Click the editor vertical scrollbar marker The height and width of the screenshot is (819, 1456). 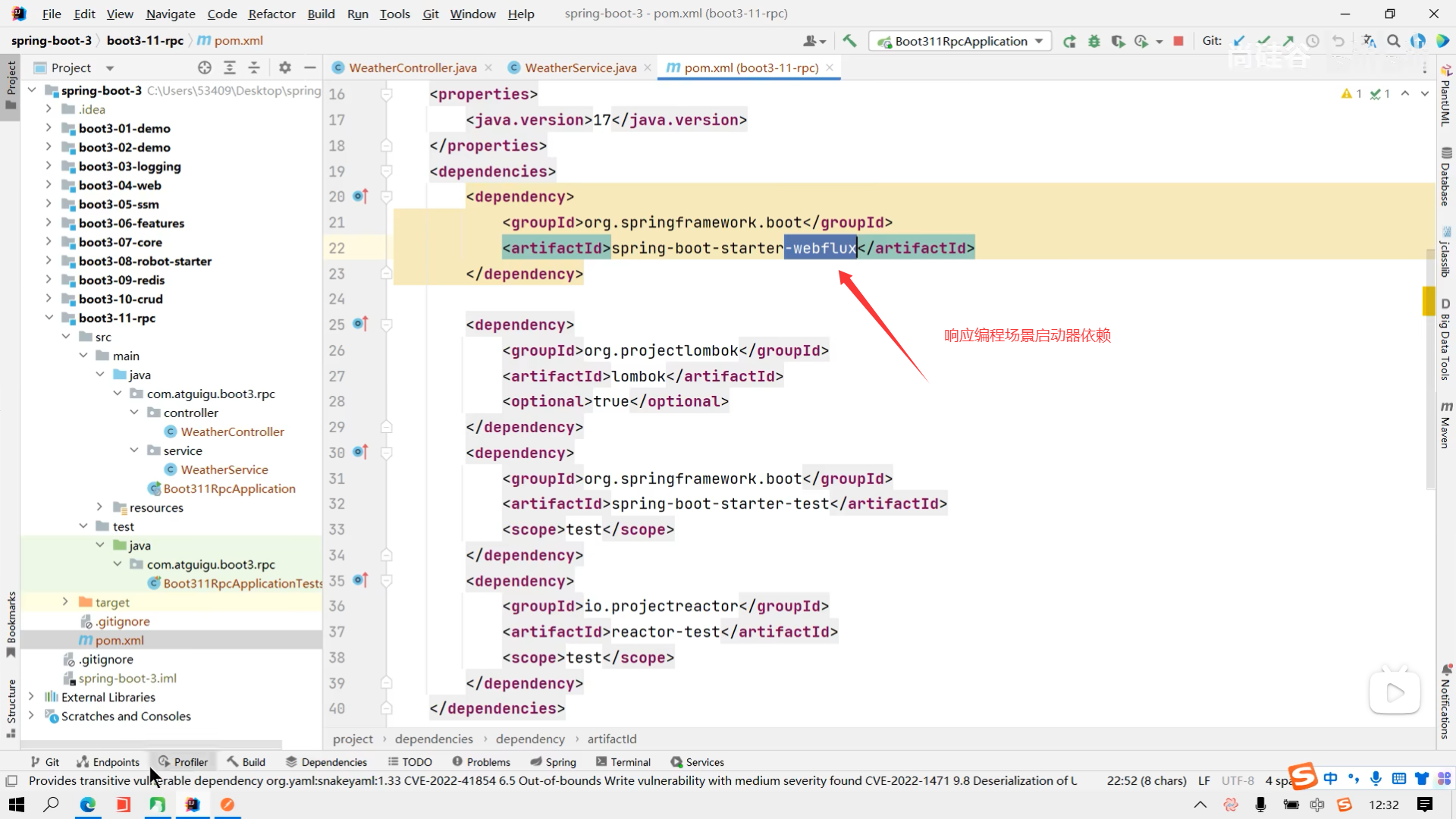1429,301
